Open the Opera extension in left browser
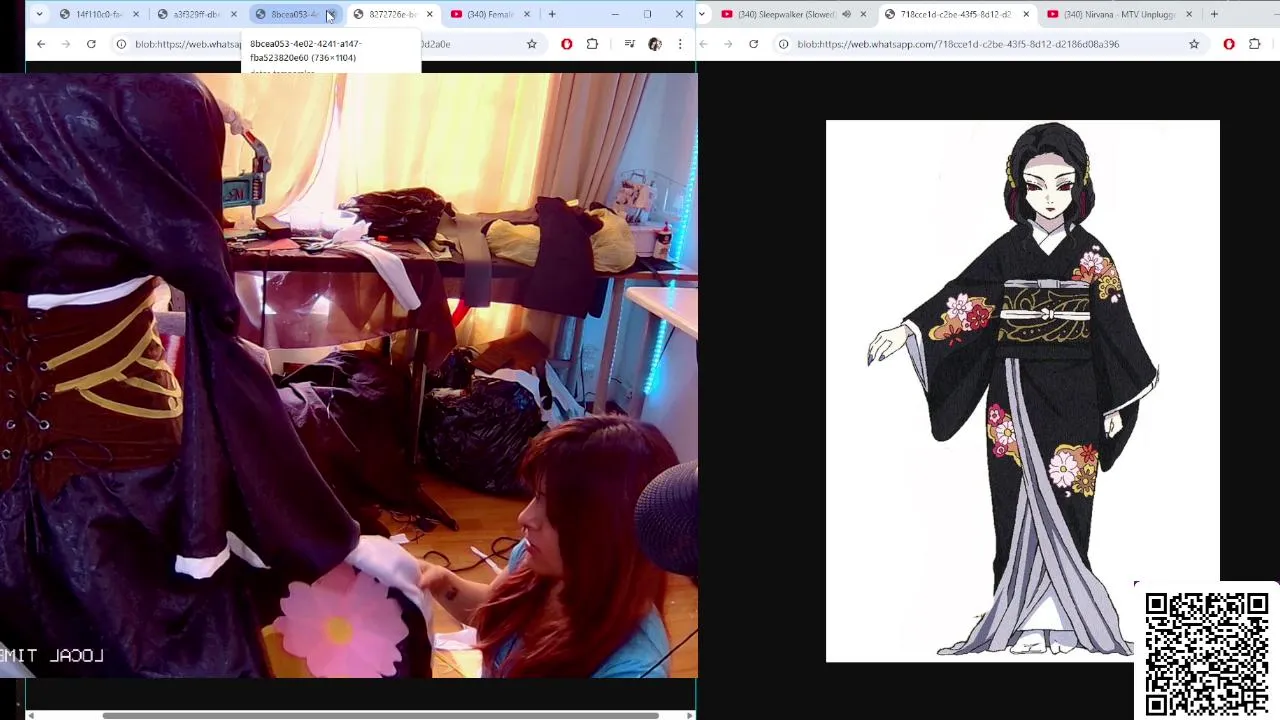 [x=567, y=44]
